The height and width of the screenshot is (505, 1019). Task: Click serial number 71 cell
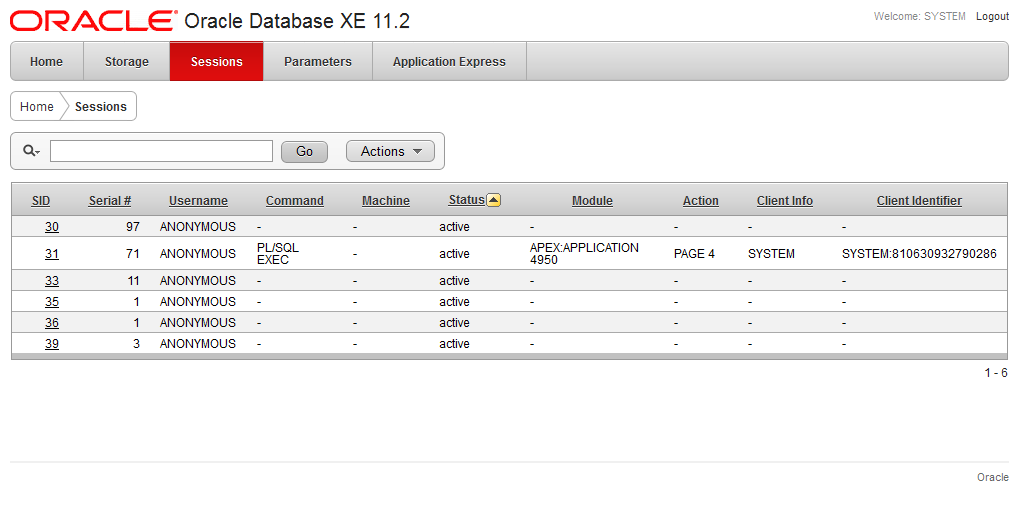(133, 253)
